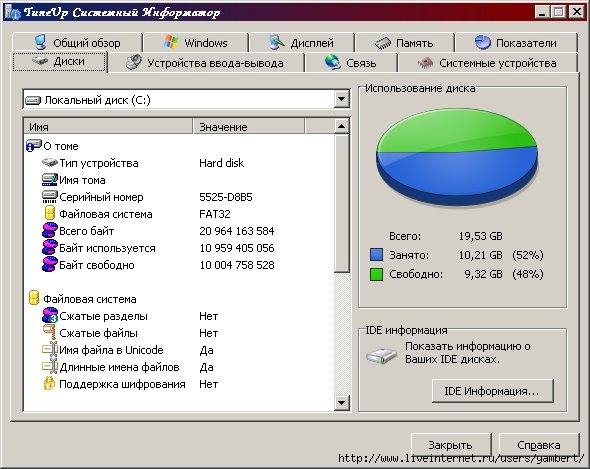Open the Windows tab
The height and width of the screenshot is (469, 590).
point(196,43)
